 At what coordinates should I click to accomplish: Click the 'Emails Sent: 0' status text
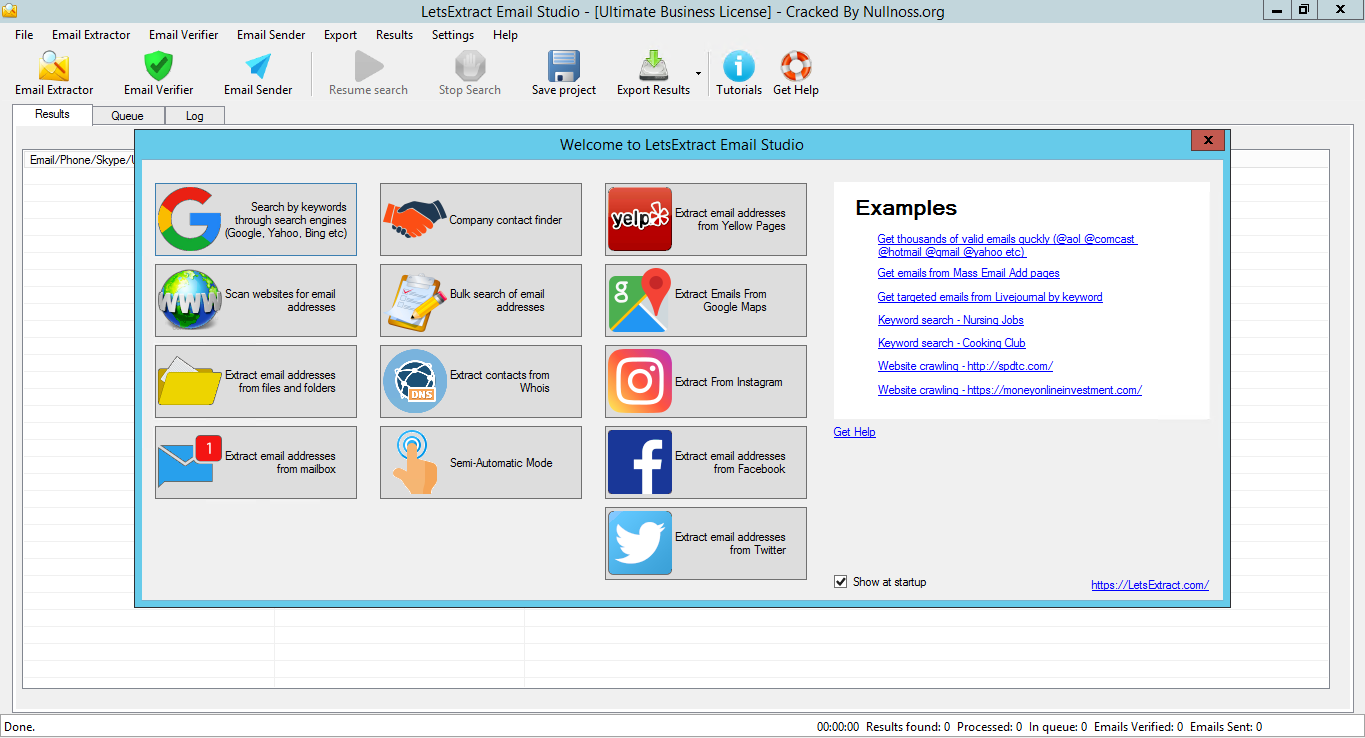point(1226,727)
